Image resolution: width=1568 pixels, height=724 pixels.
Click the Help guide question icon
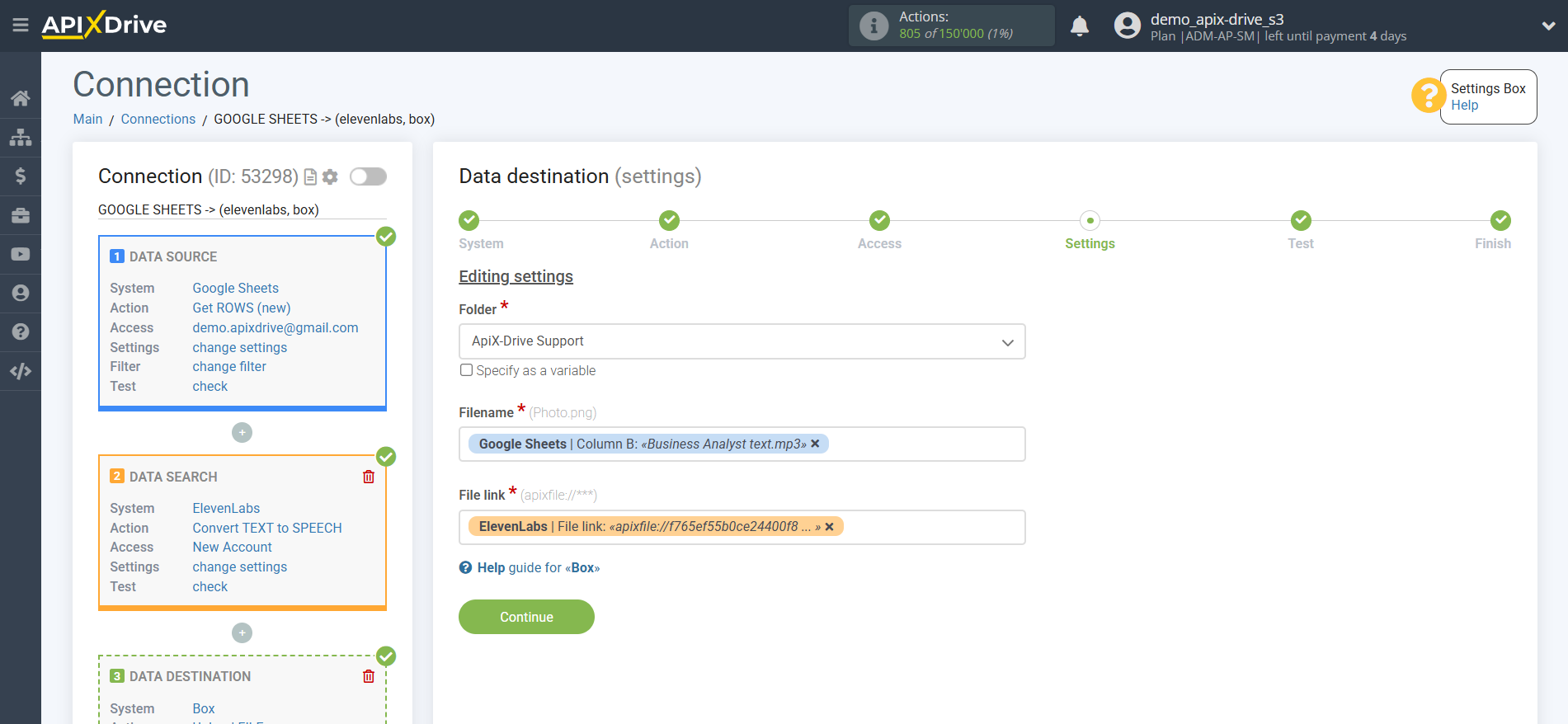[x=465, y=567]
